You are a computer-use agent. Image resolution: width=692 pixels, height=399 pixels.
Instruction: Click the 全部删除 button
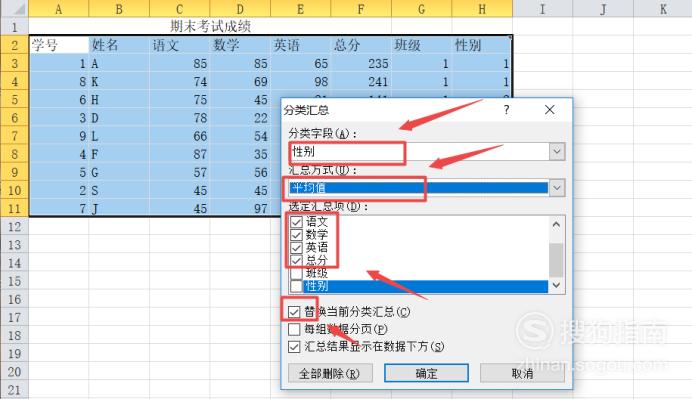coord(330,373)
